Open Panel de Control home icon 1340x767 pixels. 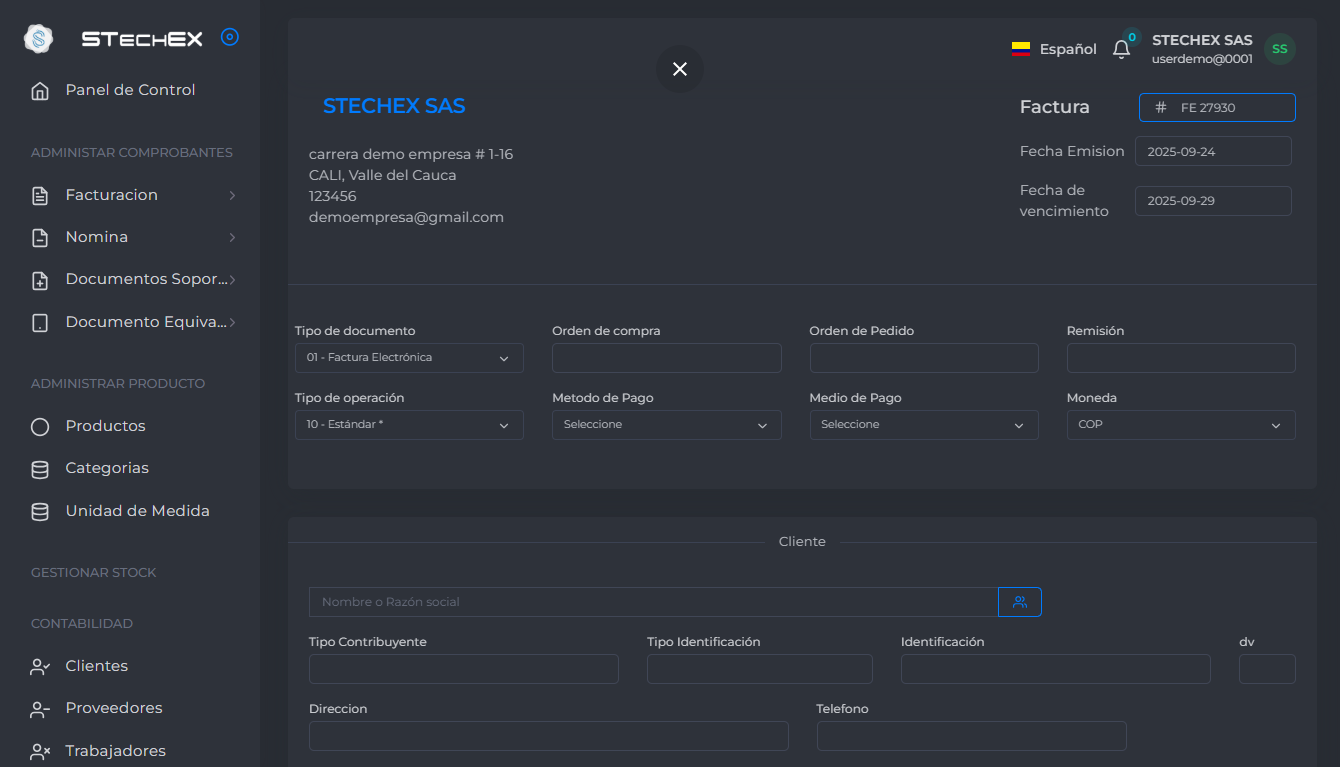click(40, 91)
